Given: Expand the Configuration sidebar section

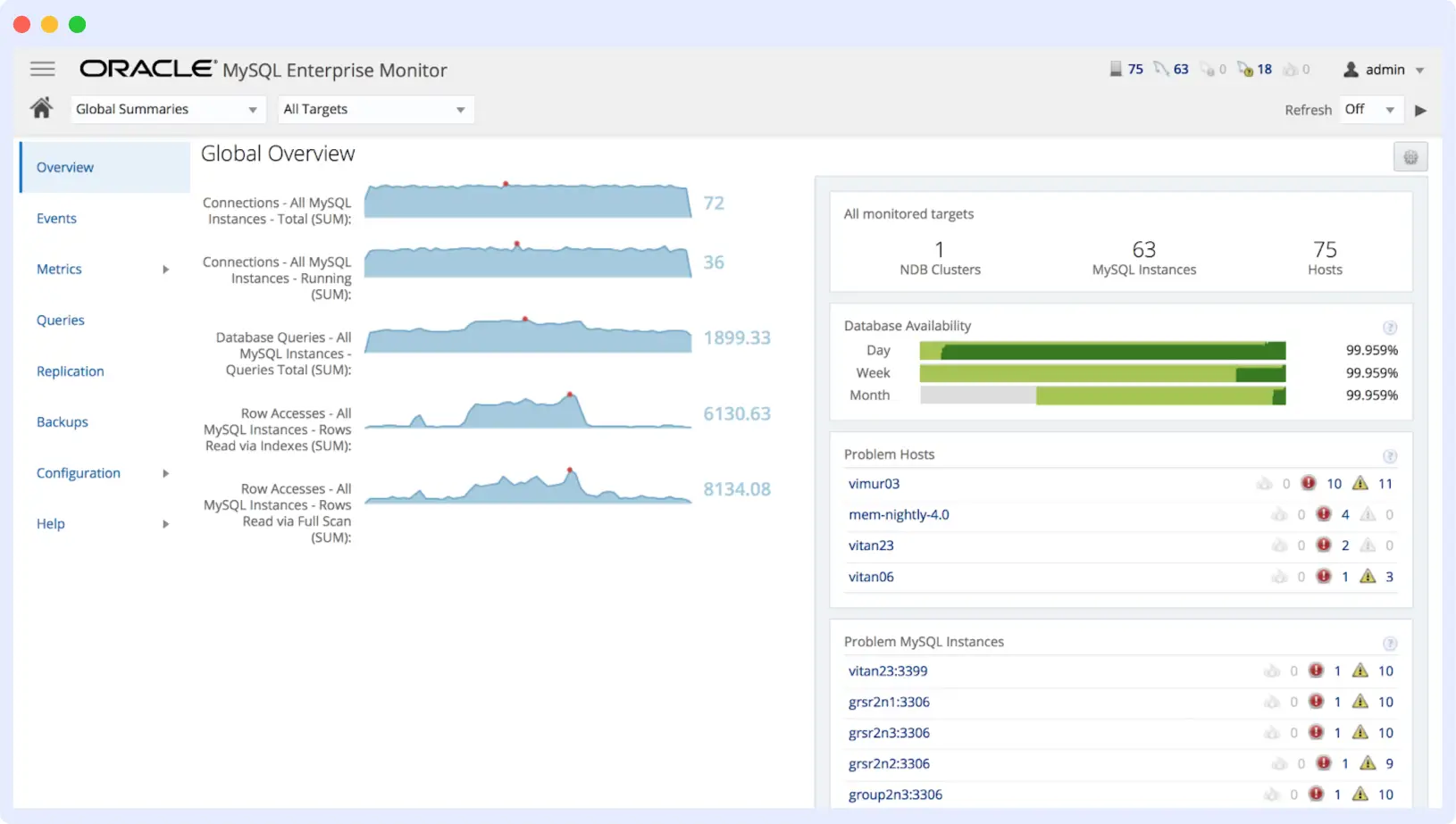Looking at the screenshot, I should coord(79,473).
